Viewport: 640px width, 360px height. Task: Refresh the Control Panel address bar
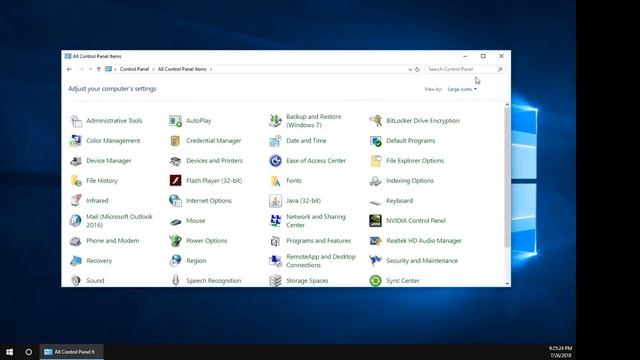click(417, 69)
